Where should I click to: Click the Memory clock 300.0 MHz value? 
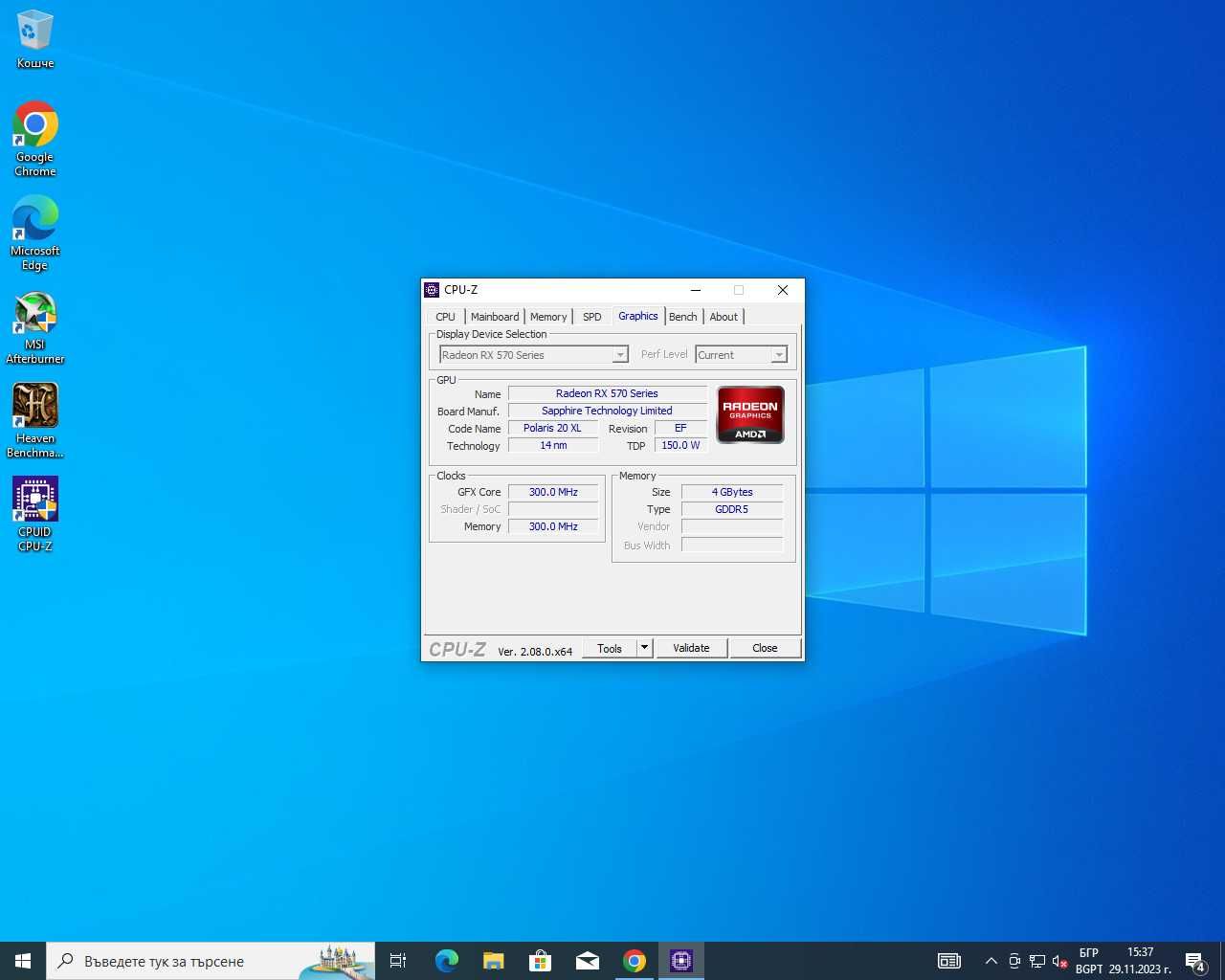coord(553,526)
